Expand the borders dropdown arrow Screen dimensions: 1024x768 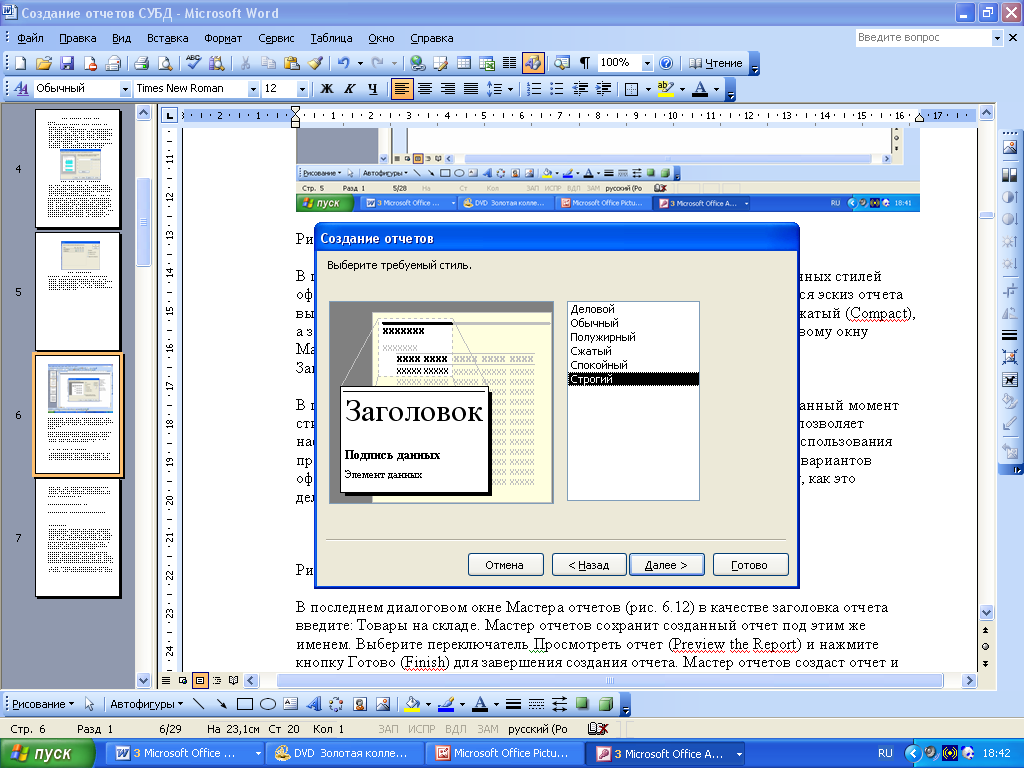point(648,89)
